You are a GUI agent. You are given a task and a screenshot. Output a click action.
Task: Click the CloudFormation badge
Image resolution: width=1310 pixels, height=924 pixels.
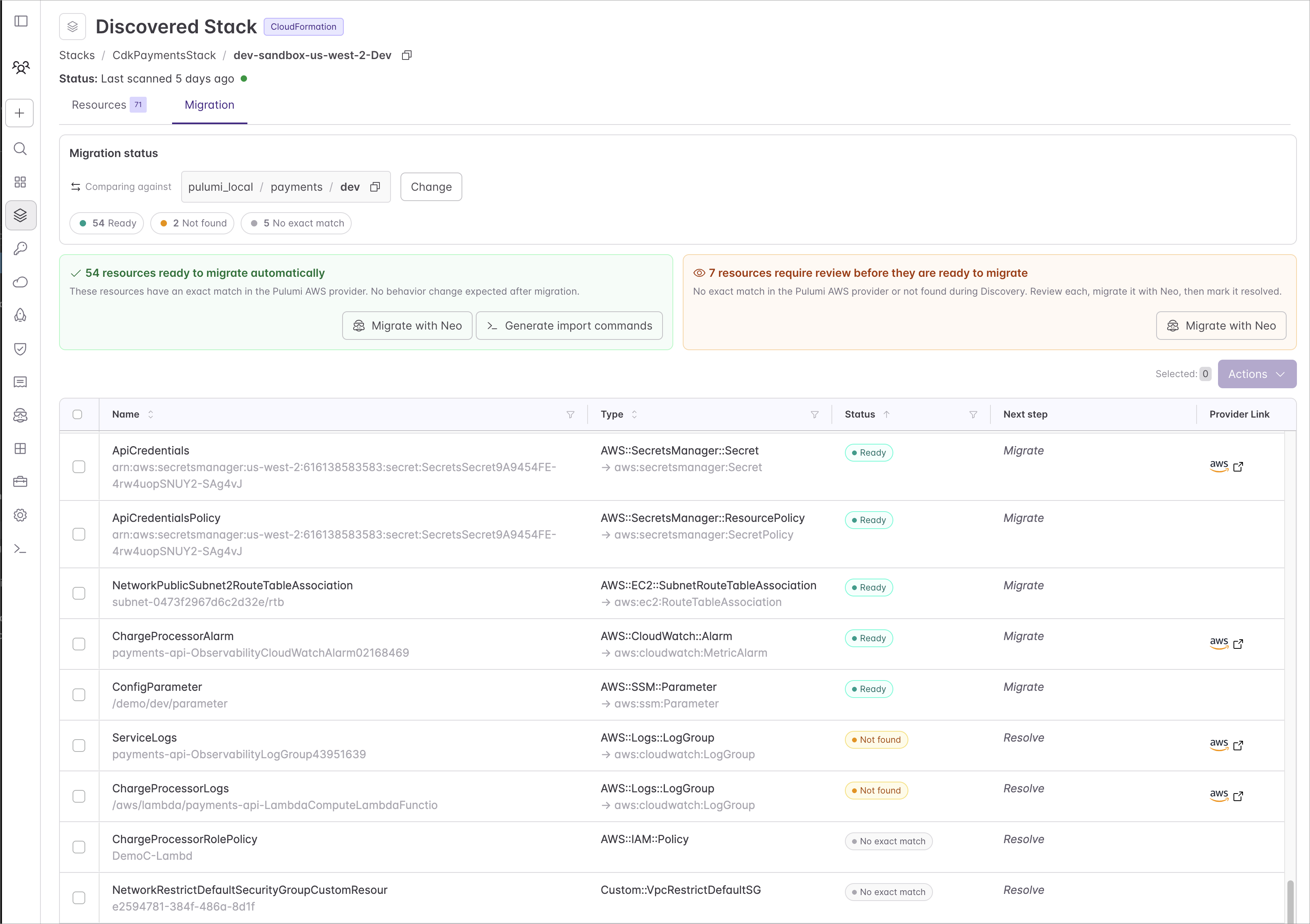(304, 27)
